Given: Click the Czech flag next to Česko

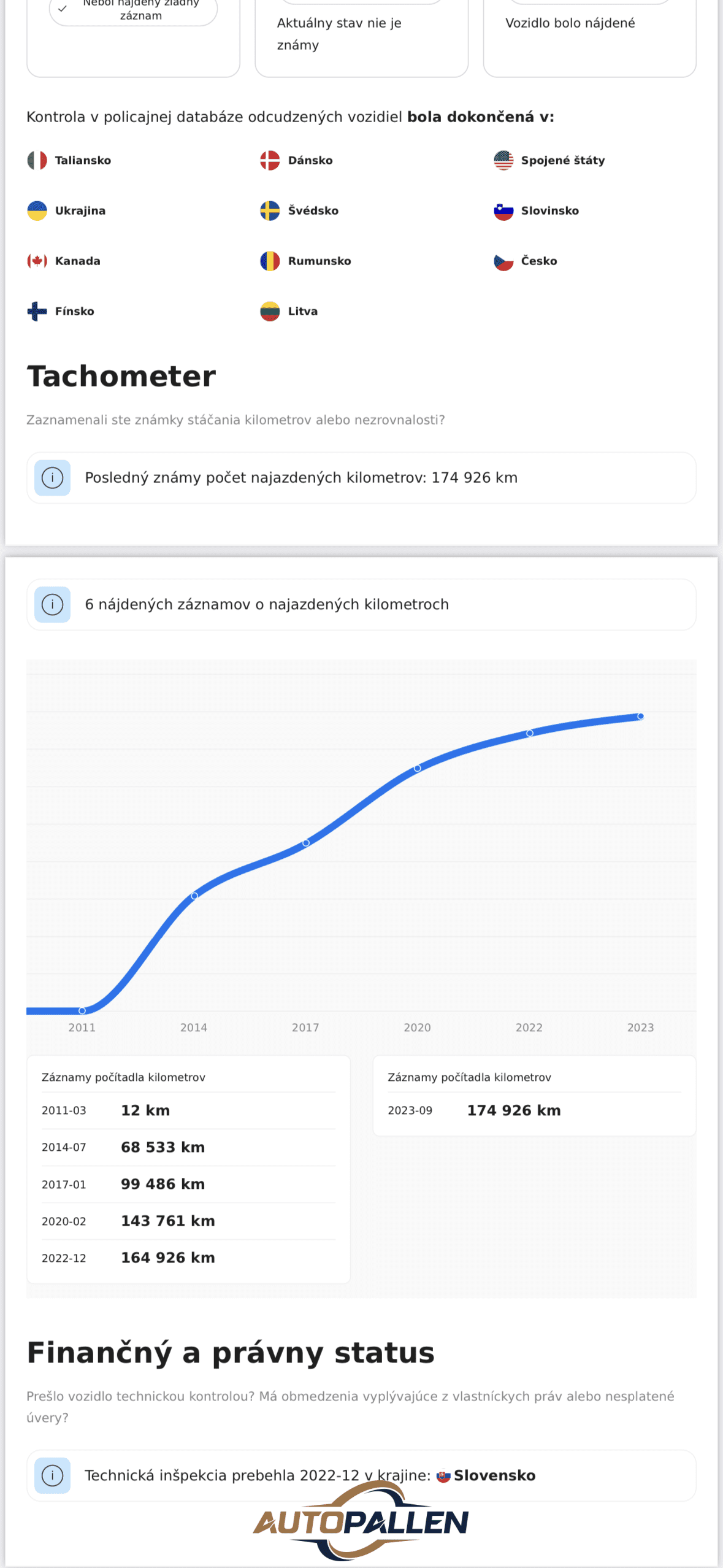Looking at the screenshot, I should coord(503,261).
